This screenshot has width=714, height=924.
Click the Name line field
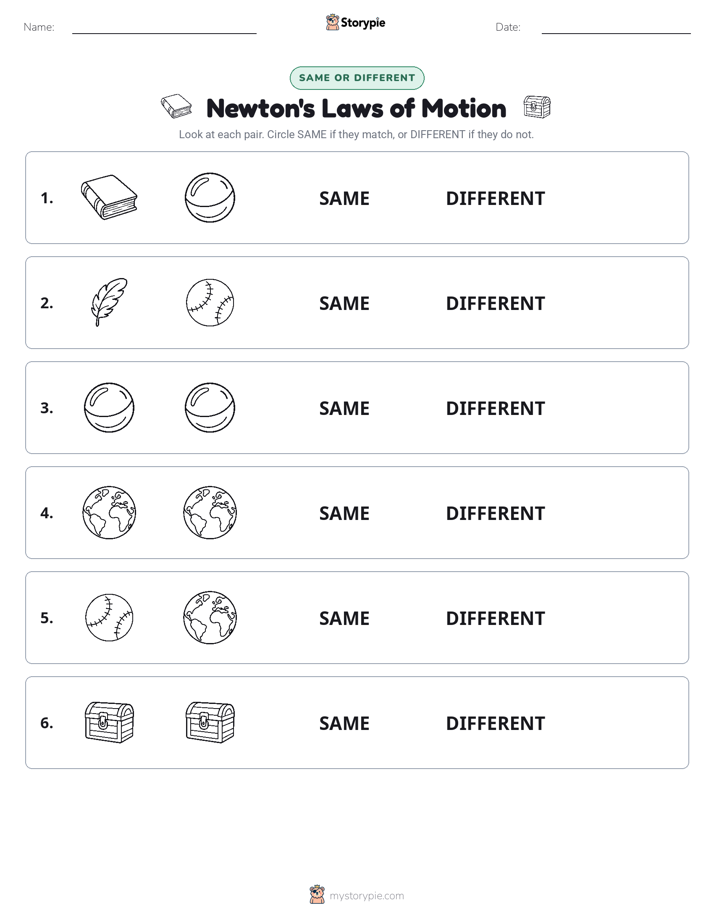[x=164, y=27]
